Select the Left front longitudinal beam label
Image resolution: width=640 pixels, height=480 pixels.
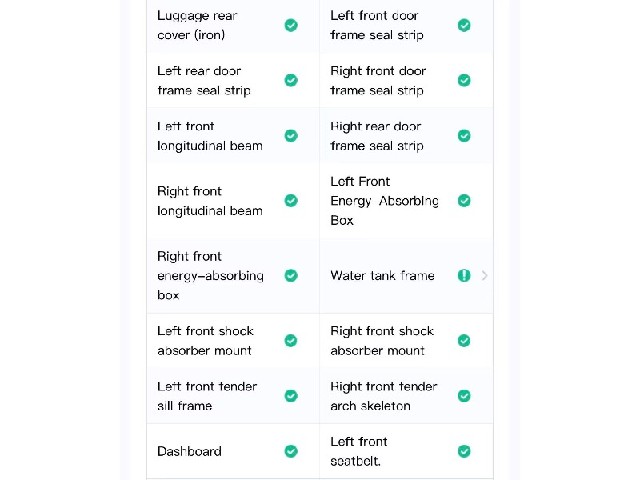(x=210, y=136)
